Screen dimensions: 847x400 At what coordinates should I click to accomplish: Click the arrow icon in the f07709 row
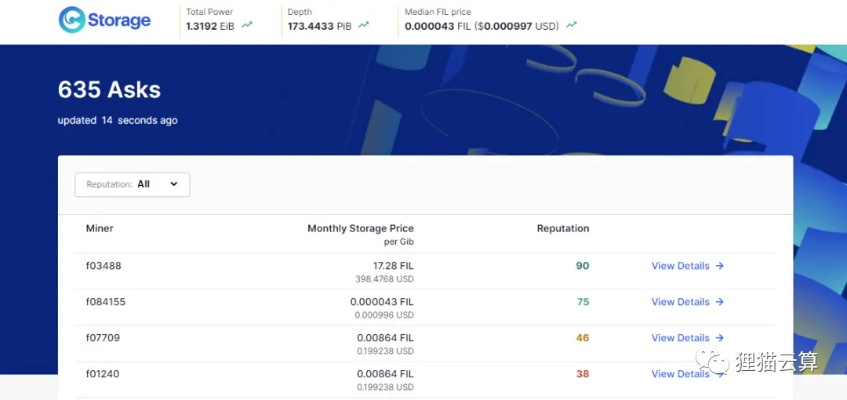[x=720, y=338]
